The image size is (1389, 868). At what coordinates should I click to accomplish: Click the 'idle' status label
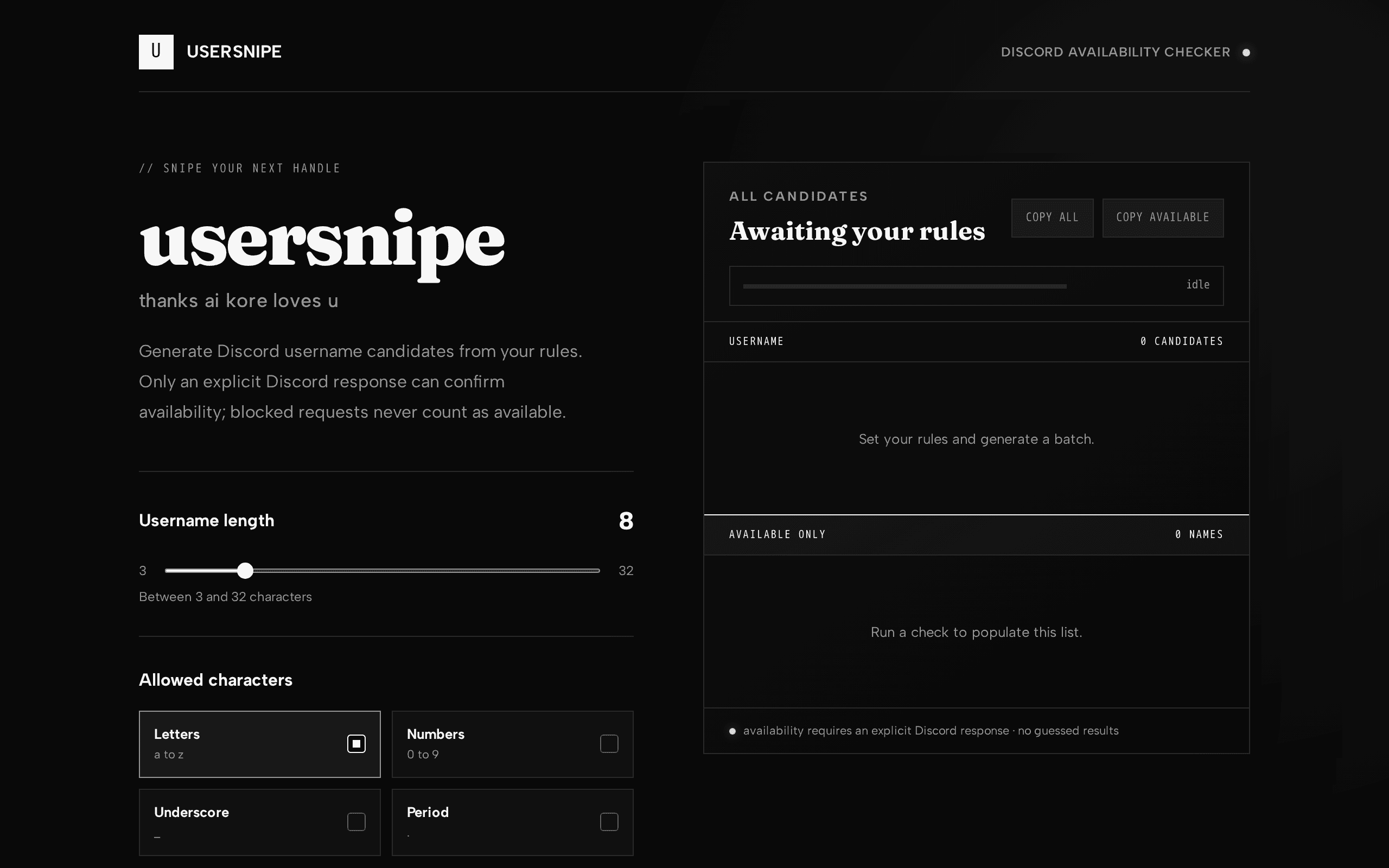(x=1198, y=285)
